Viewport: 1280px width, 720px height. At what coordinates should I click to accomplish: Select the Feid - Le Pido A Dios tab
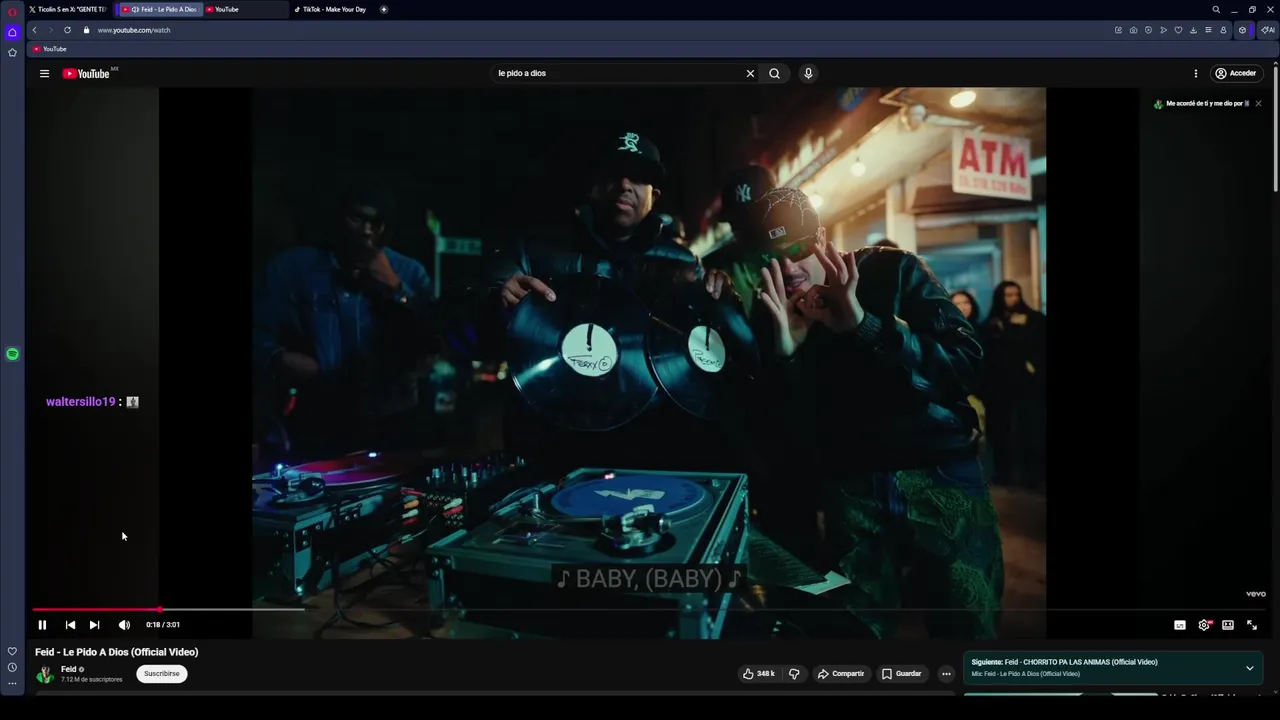pyautogui.click(x=160, y=9)
